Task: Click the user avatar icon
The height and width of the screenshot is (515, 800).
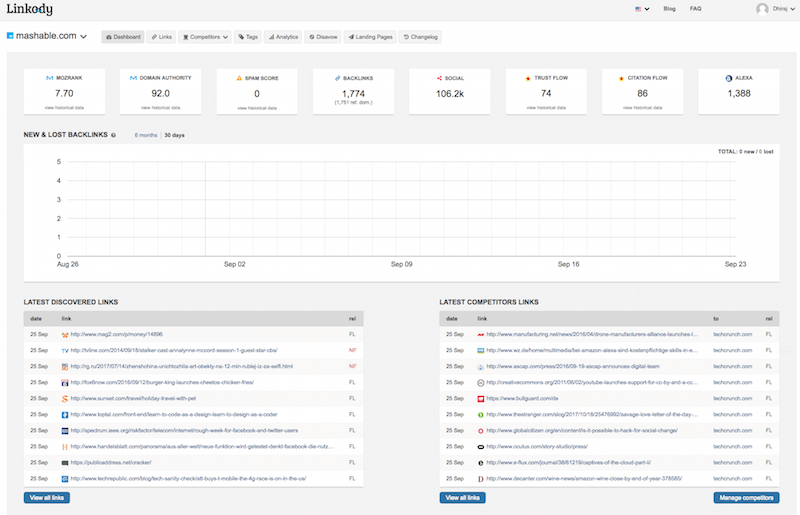Action: pyautogui.click(x=762, y=9)
